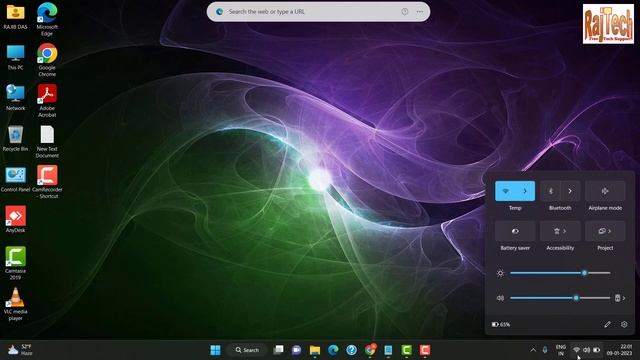
Task: Open the Project display options tile
Action: (605, 231)
